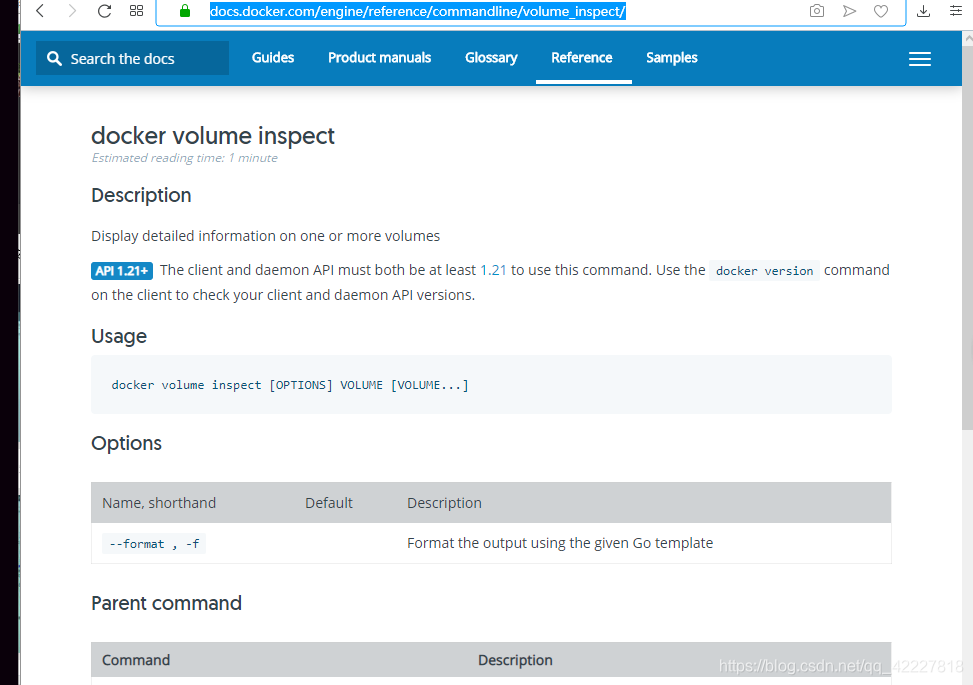Click the scrollbar up arrow
Image resolution: width=973 pixels, height=685 pixels.
pyautogui.click(x=967, y=38)
